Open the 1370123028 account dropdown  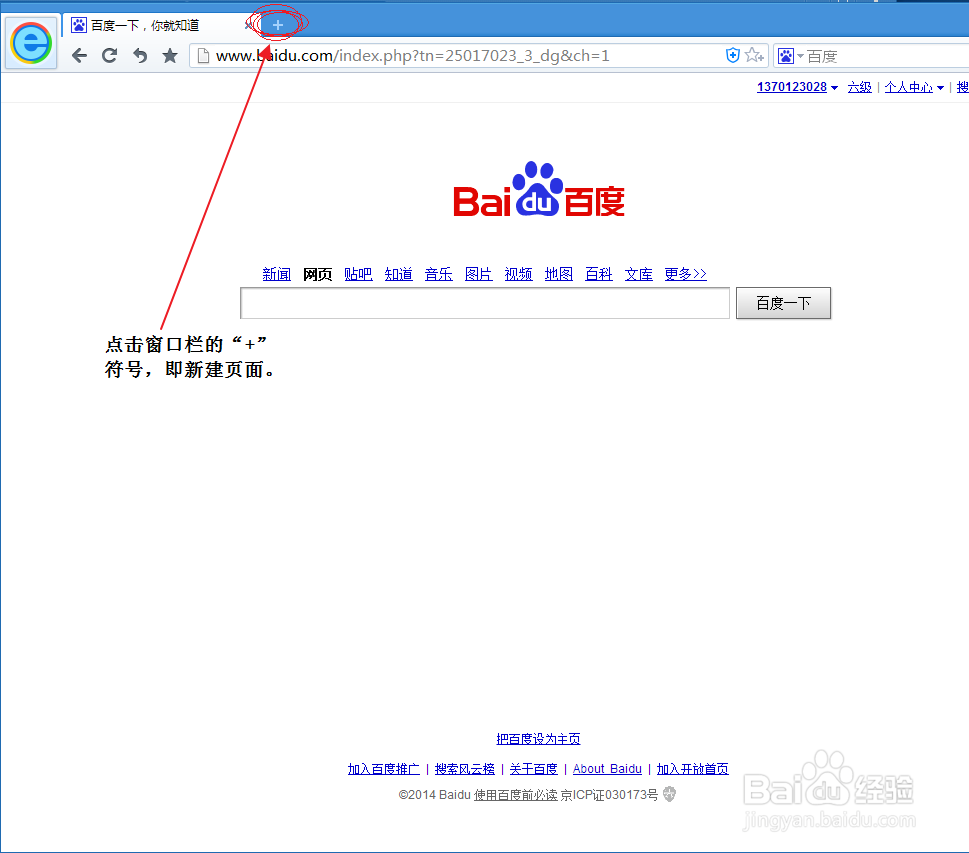(x=797, y=87)
